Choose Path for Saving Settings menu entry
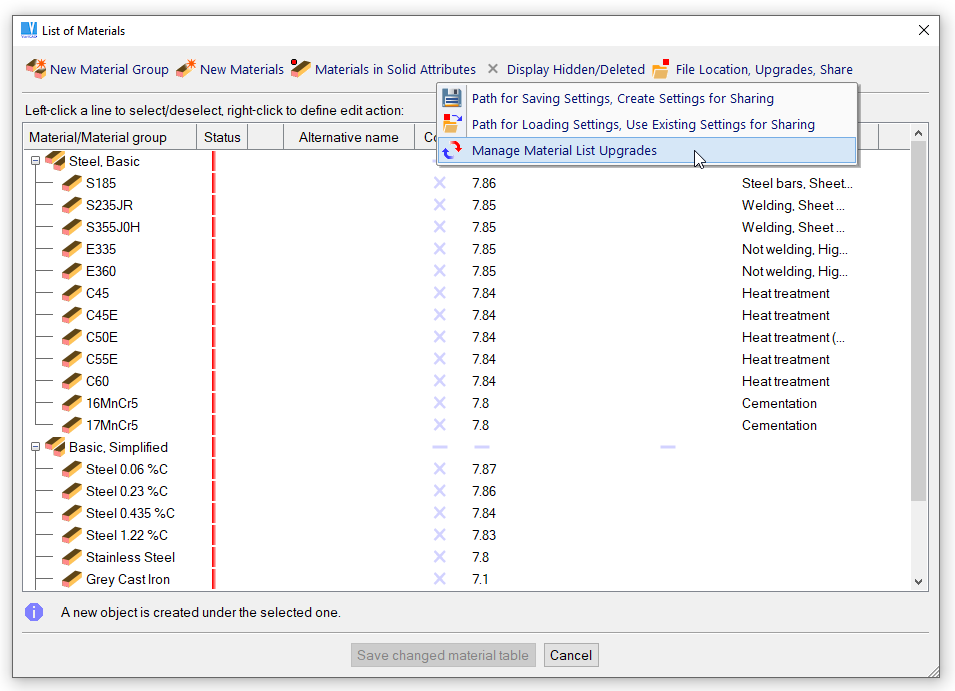This screenshot has width=955, height=691. click(622, 99)
